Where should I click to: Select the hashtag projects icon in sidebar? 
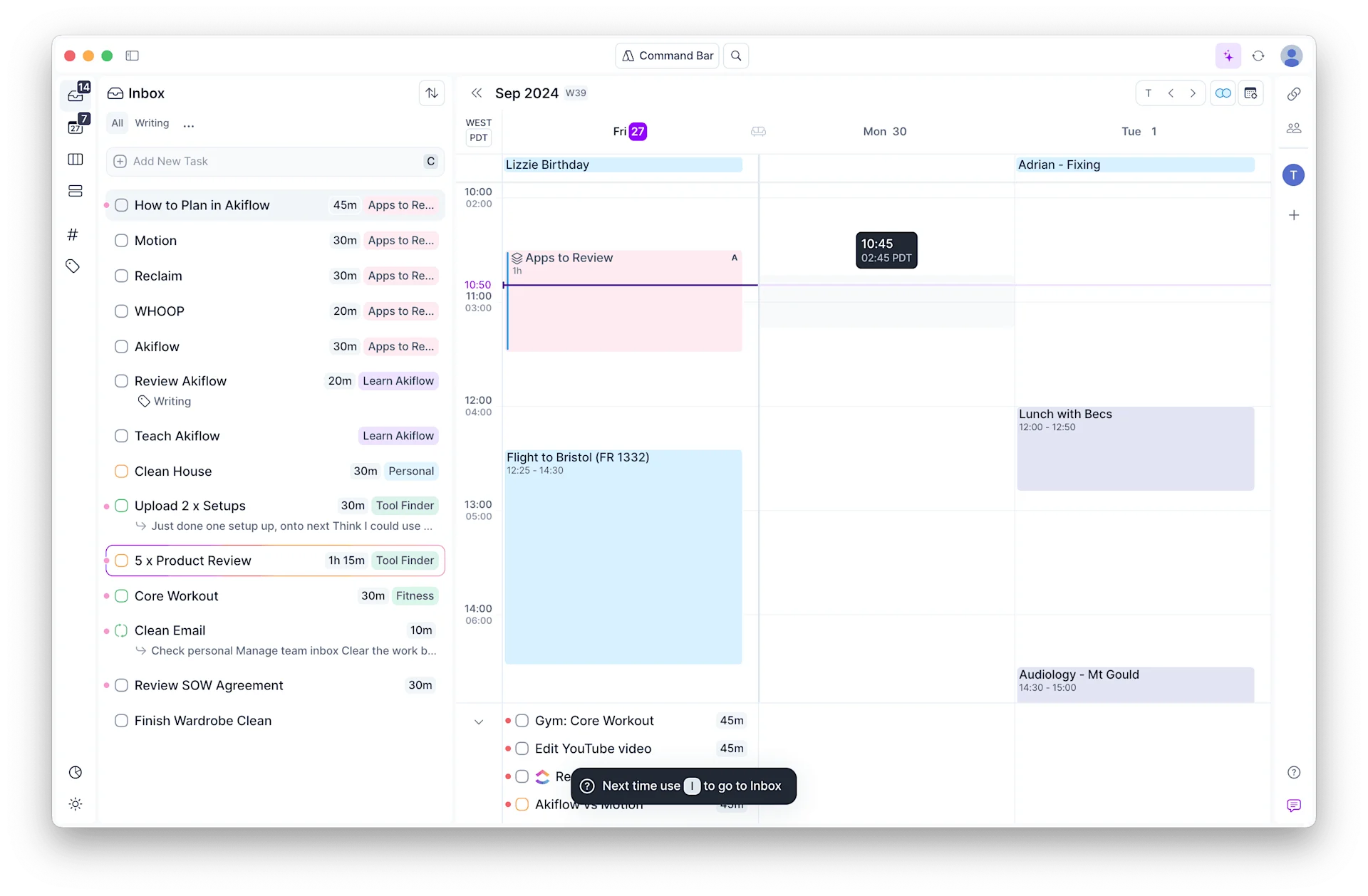[73, 234]
